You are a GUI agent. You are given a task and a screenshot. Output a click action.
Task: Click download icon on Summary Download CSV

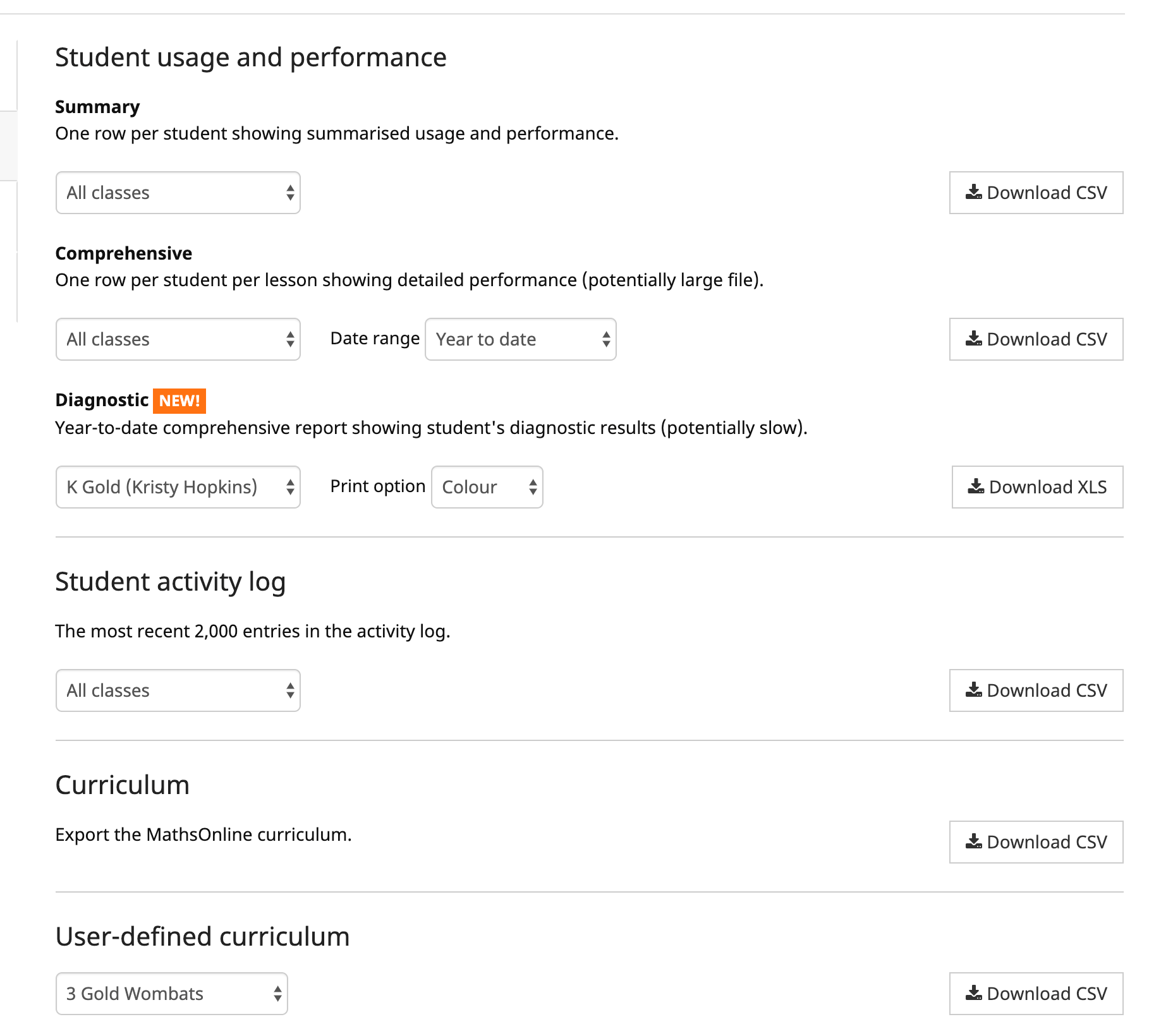(974, 192)
